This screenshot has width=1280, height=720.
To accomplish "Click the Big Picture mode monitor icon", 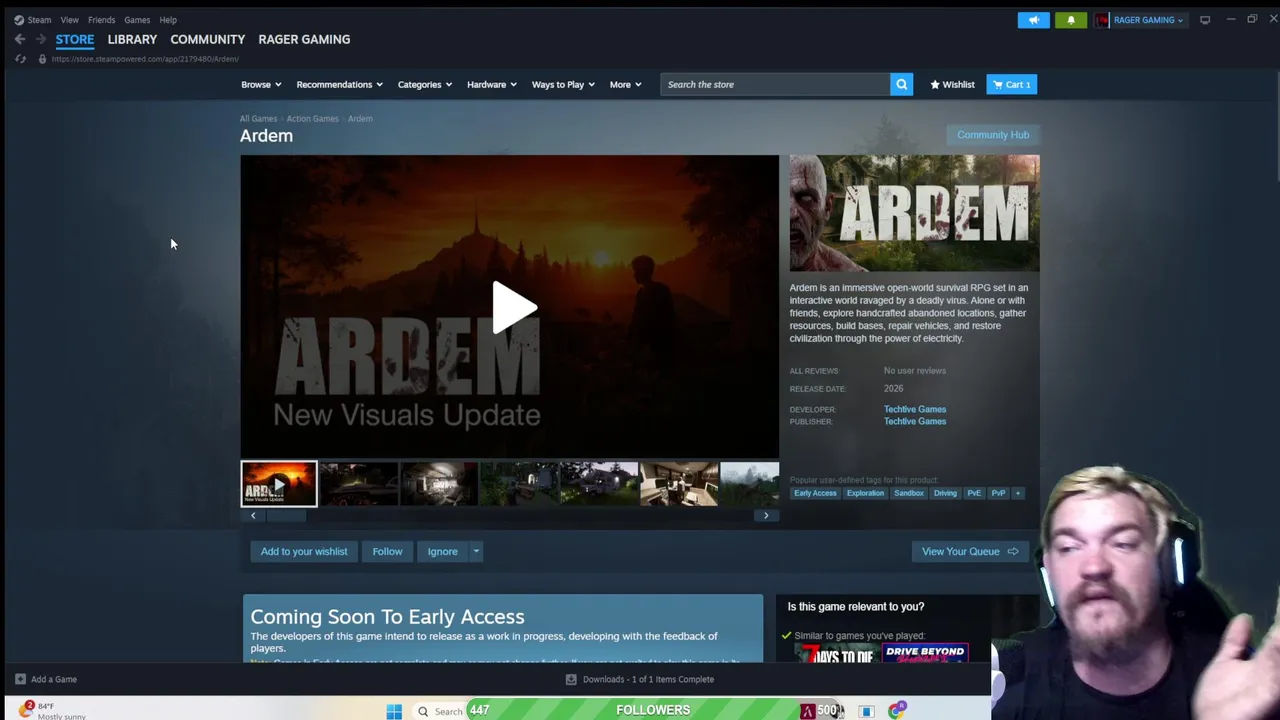I will [x=1205, y=20].
